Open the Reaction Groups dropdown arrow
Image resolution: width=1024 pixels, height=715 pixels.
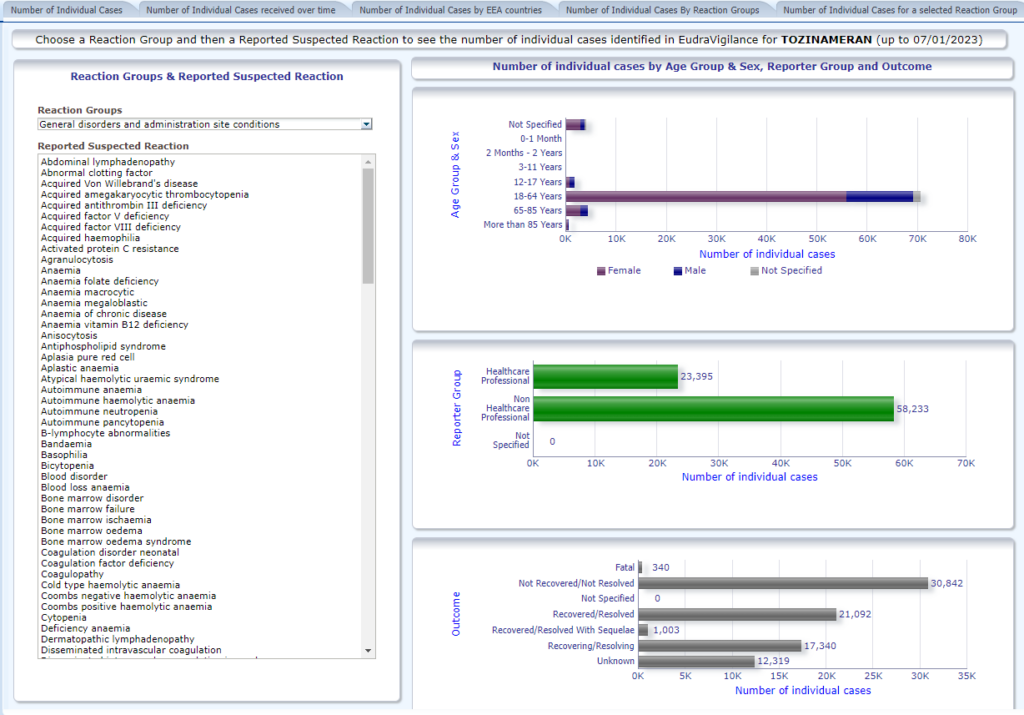tap(366, 124)
